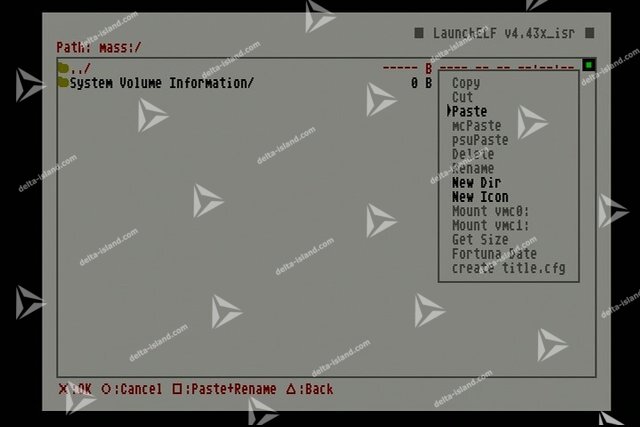Viewport: 640px width, 427px height.
Task: Select Cut in the popup menu
Action: coord(463,97)
